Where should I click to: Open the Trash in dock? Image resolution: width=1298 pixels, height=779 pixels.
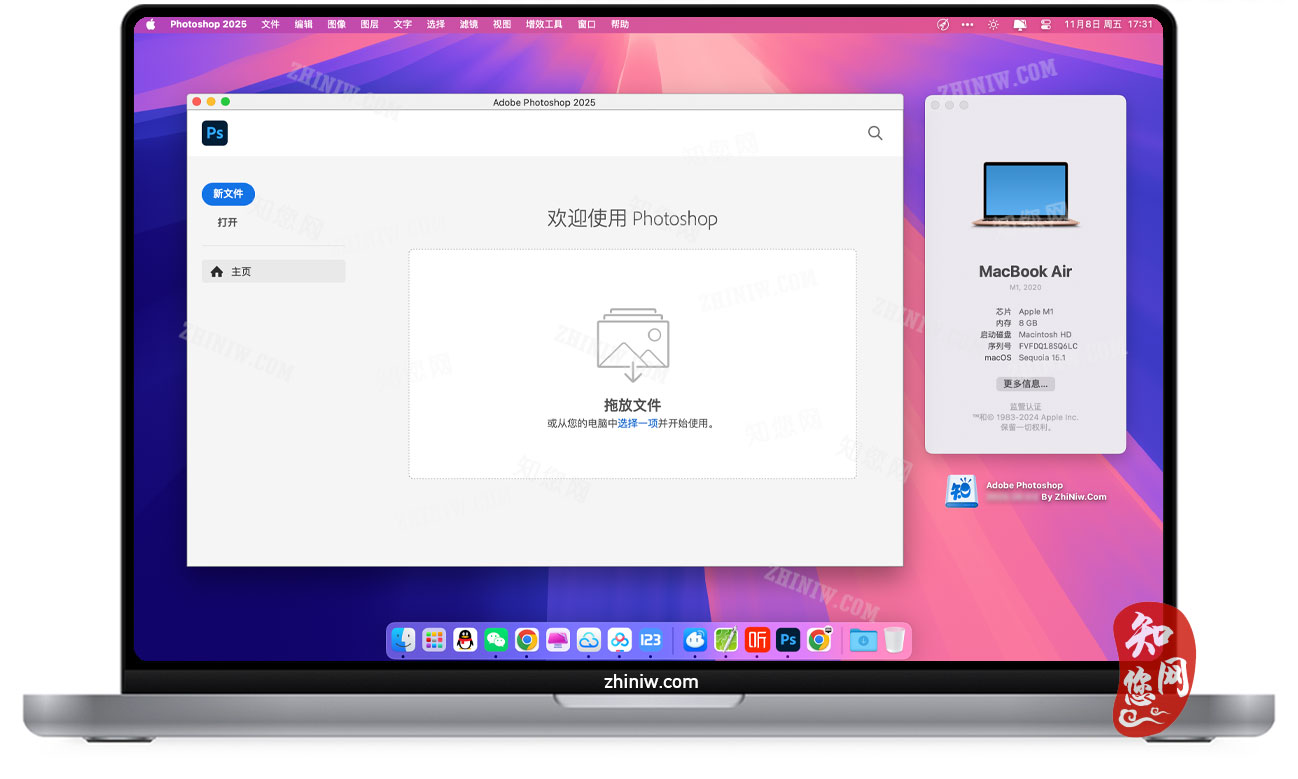[x=894, y=640]
